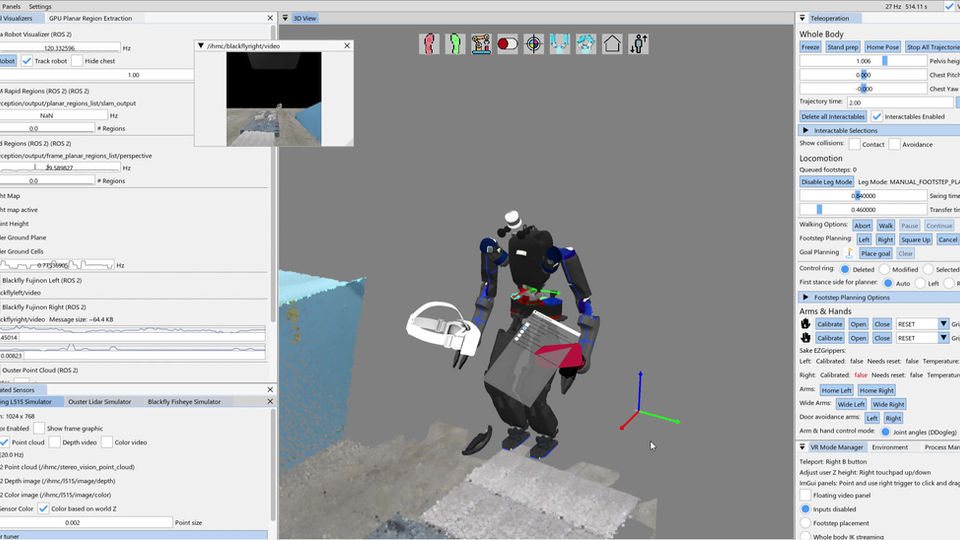Open the Settings menu
Screen dimensions: 960x540
(40, 6)
